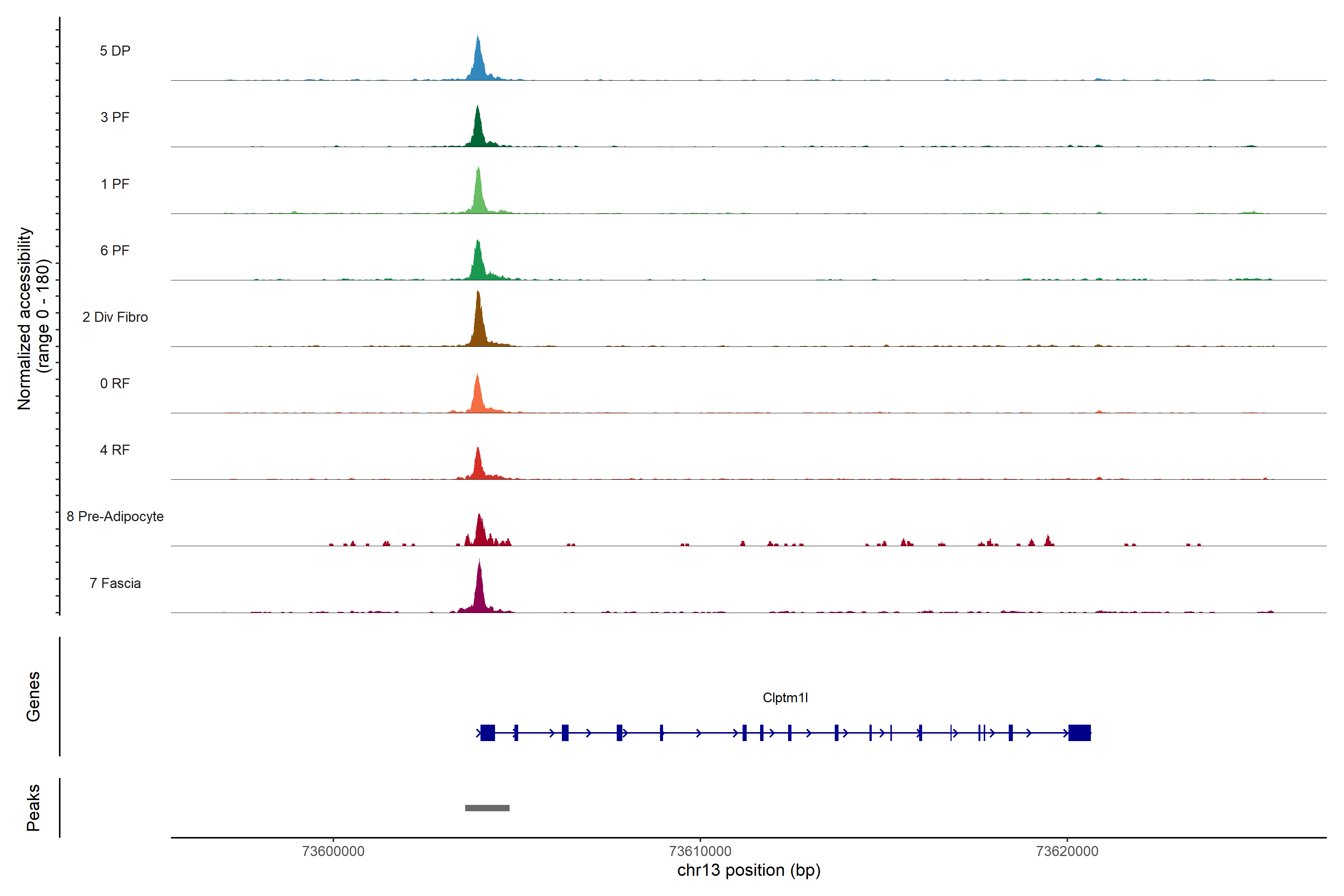Click the large last exon of Clptm1l

click(x=1079, y=732)
